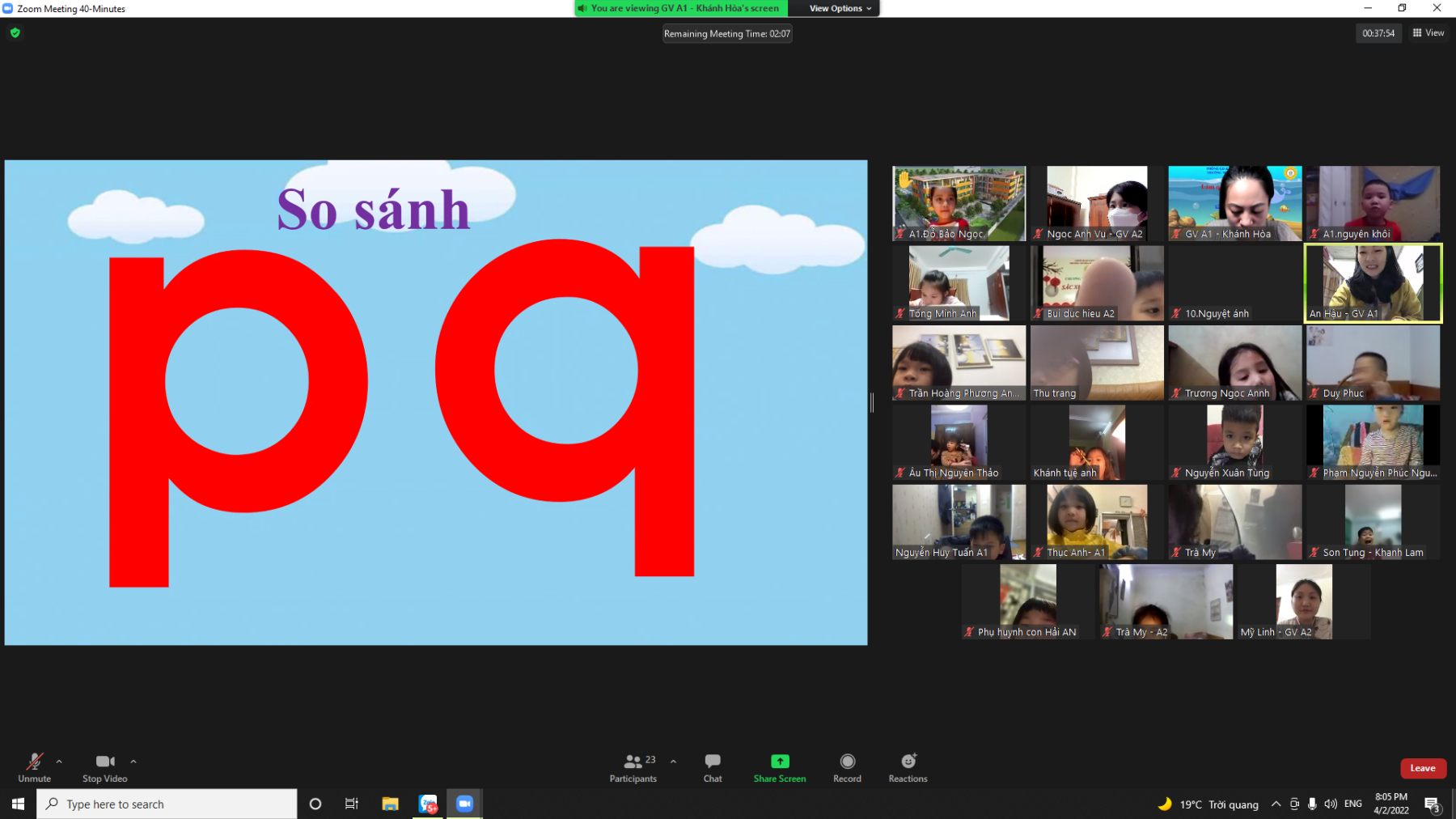The image size is (1456, 819).
Task: Leave the meeting
Action: pos(1423,768)
